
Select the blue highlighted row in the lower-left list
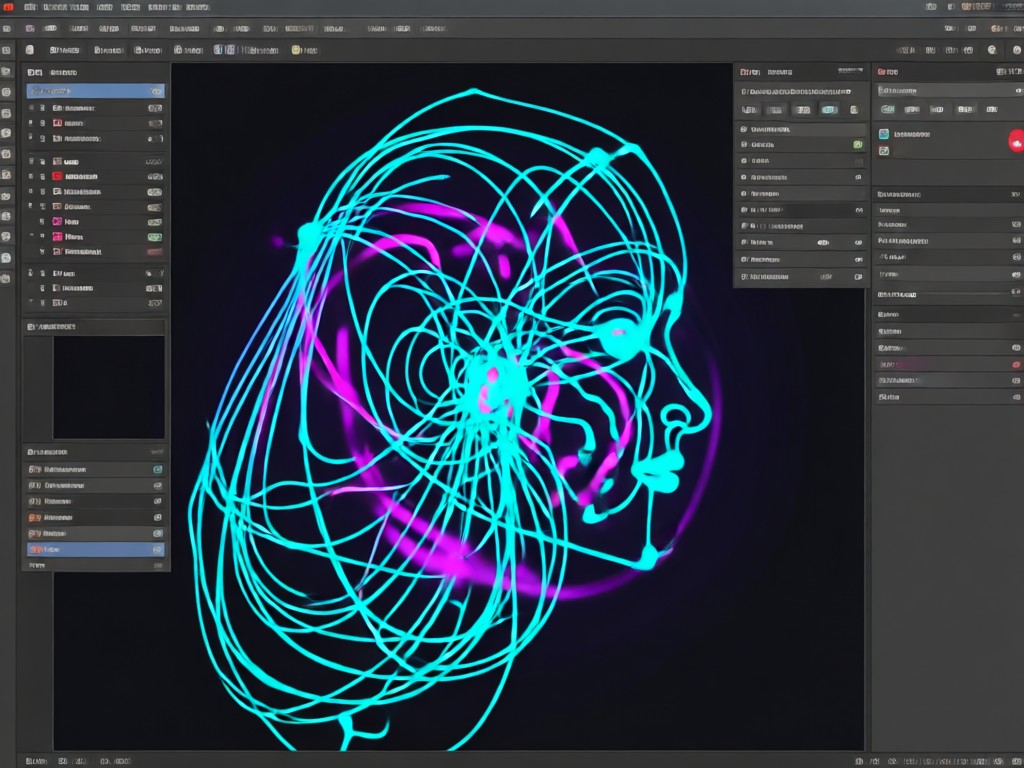95,549
